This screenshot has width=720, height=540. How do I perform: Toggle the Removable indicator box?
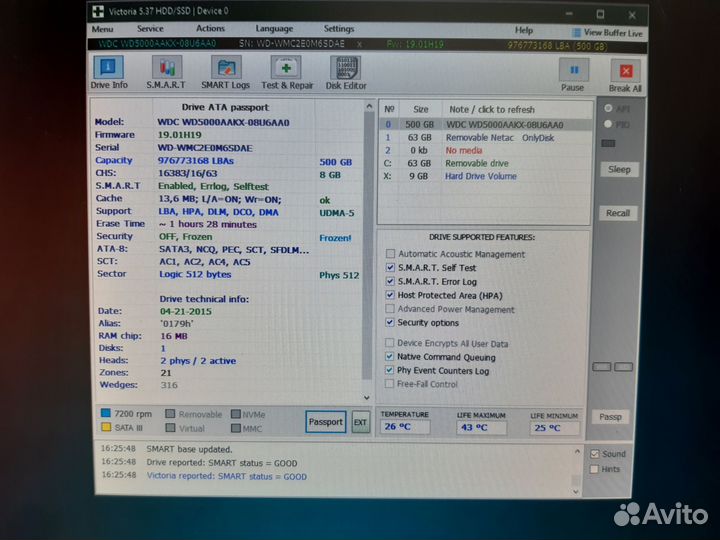click(170, 414)
